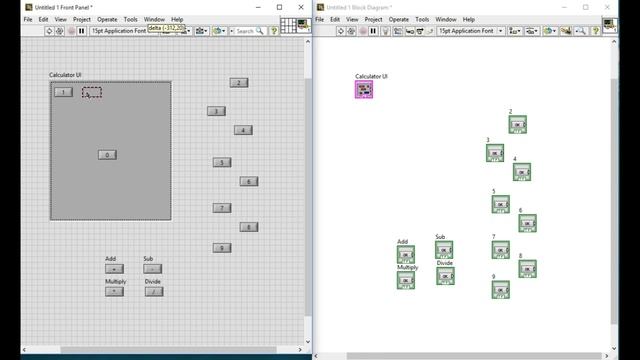Click Pause button in Front Panel toolbar
The image size is (640, 360).
[x=82, y=31]
